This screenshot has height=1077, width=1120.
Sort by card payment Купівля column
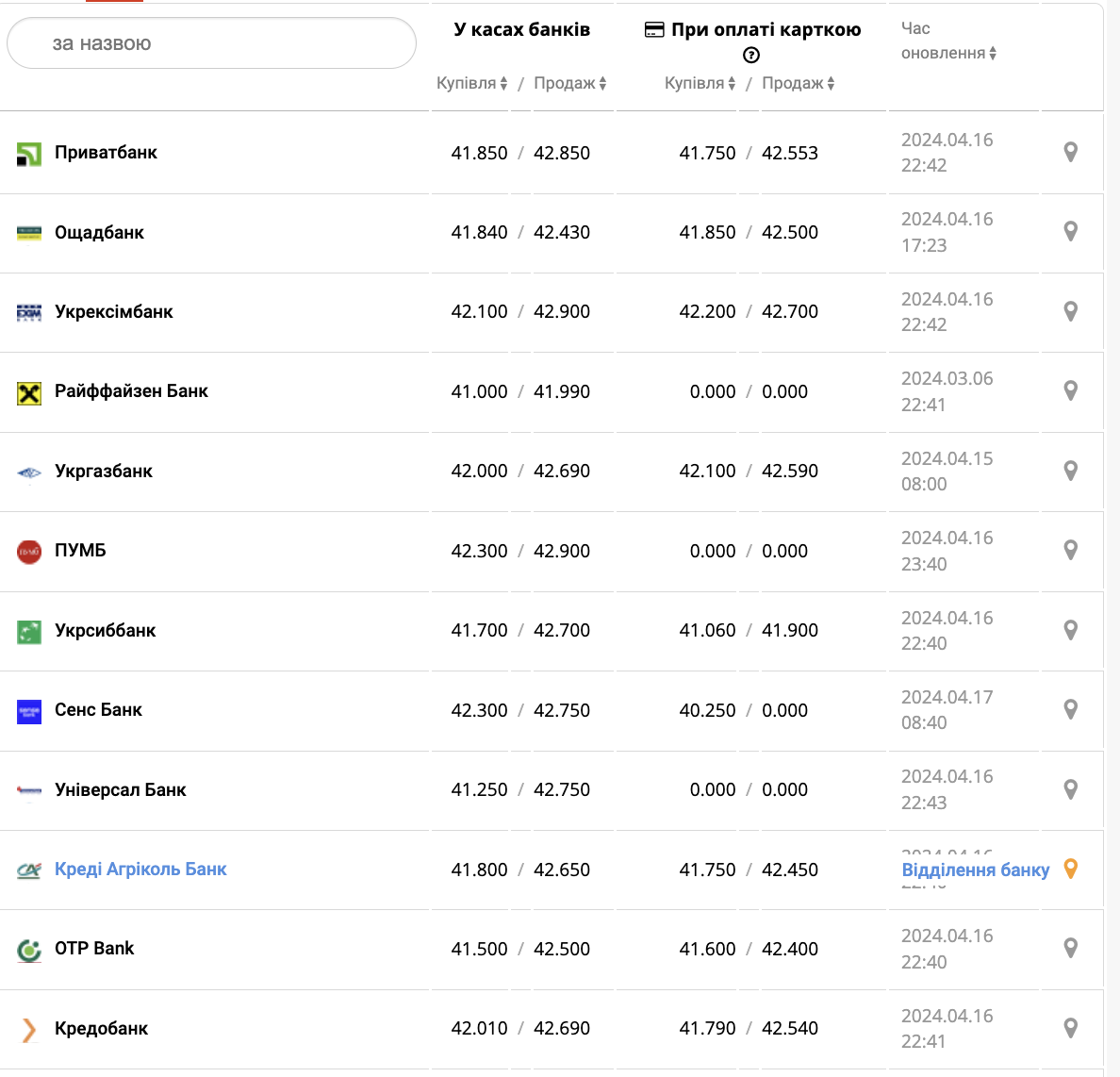point(700,83)
